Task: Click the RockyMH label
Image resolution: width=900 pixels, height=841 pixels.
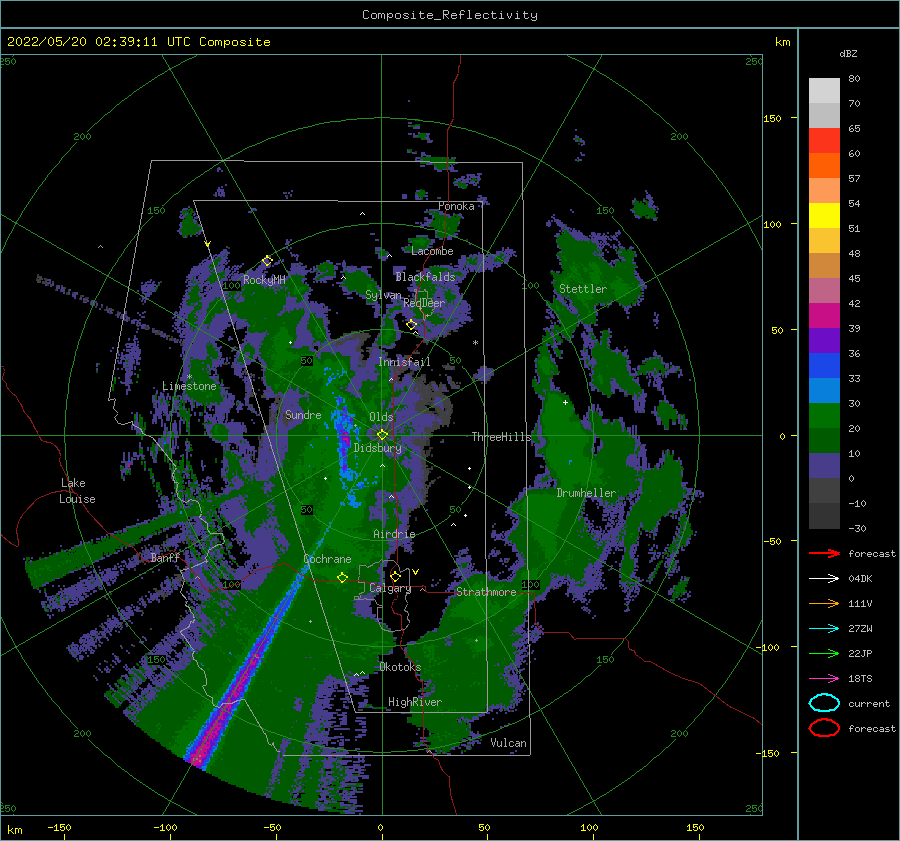Action: point(264,280)
